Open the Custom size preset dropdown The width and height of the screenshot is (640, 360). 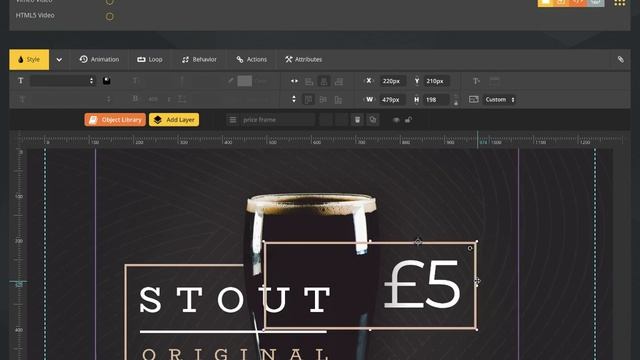500,100
